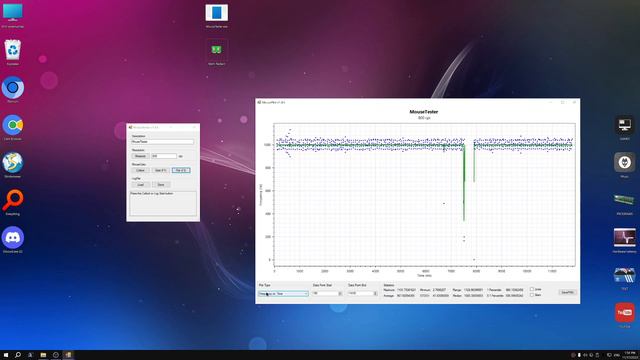Click the Resolution cpi input field
This screenshot has width=640, height=360.
[x=164, y=156]
